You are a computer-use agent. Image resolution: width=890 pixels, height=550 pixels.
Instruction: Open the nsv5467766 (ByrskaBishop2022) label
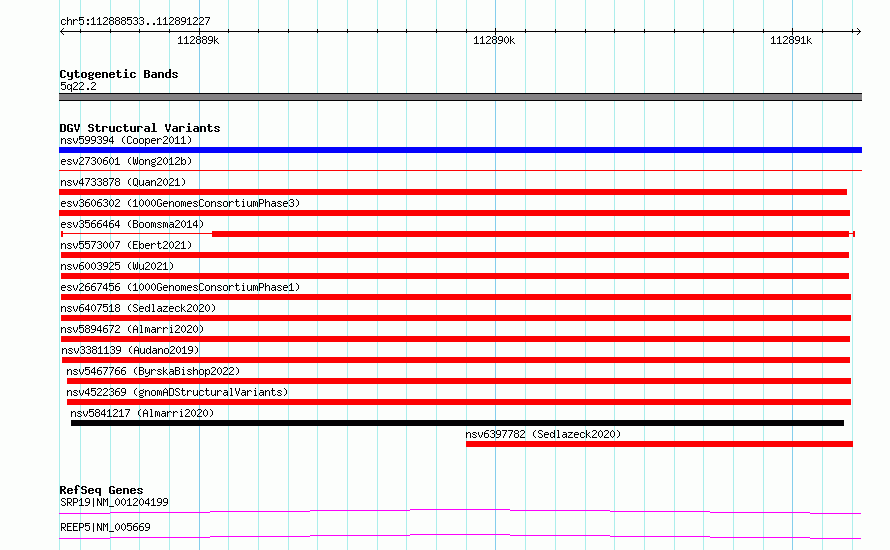point(153,371)
